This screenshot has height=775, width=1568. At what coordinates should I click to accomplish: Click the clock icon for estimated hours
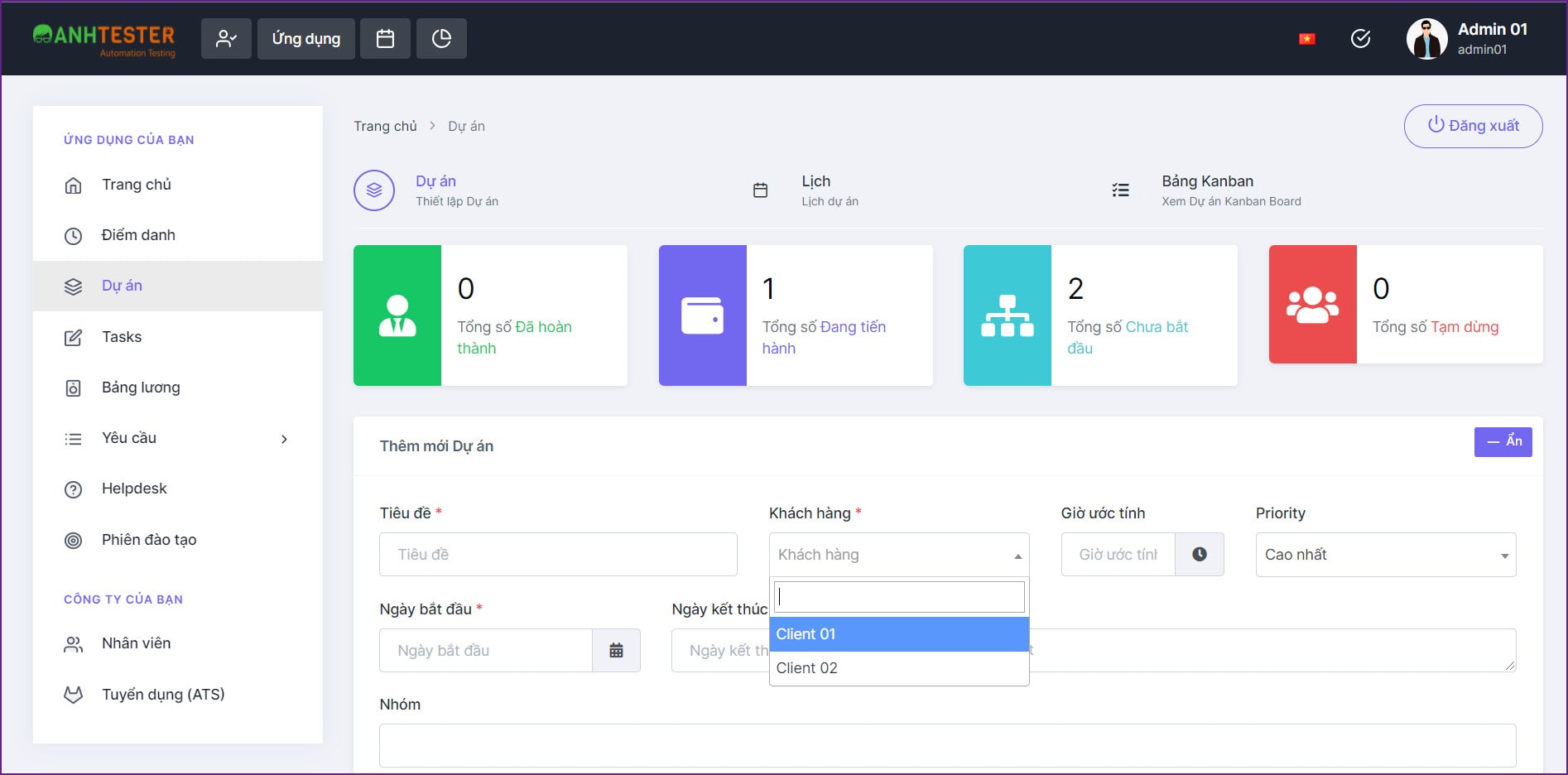(1199, 555)
